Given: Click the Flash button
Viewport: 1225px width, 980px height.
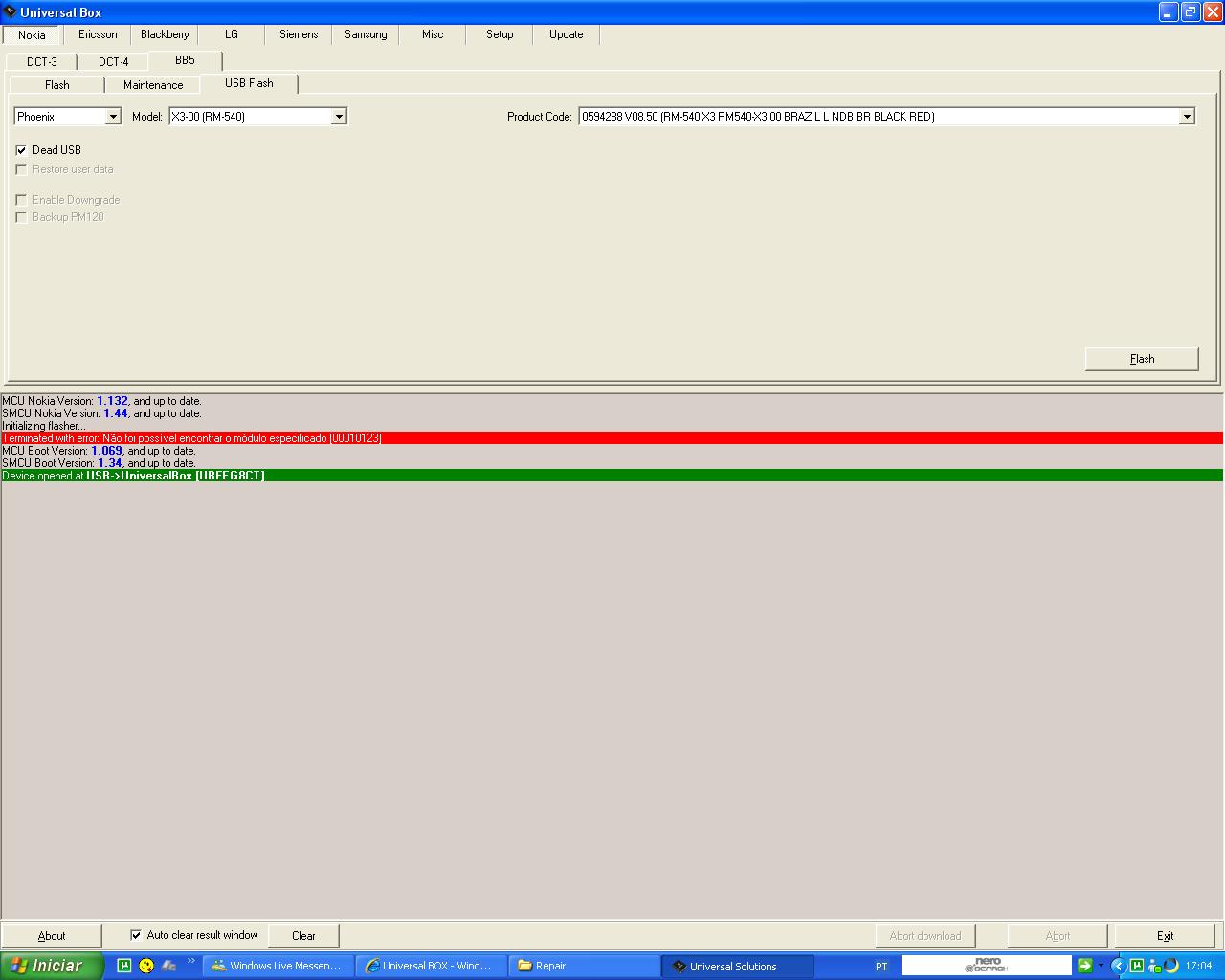Looking at the screenshot, I should click(1142, 359).
